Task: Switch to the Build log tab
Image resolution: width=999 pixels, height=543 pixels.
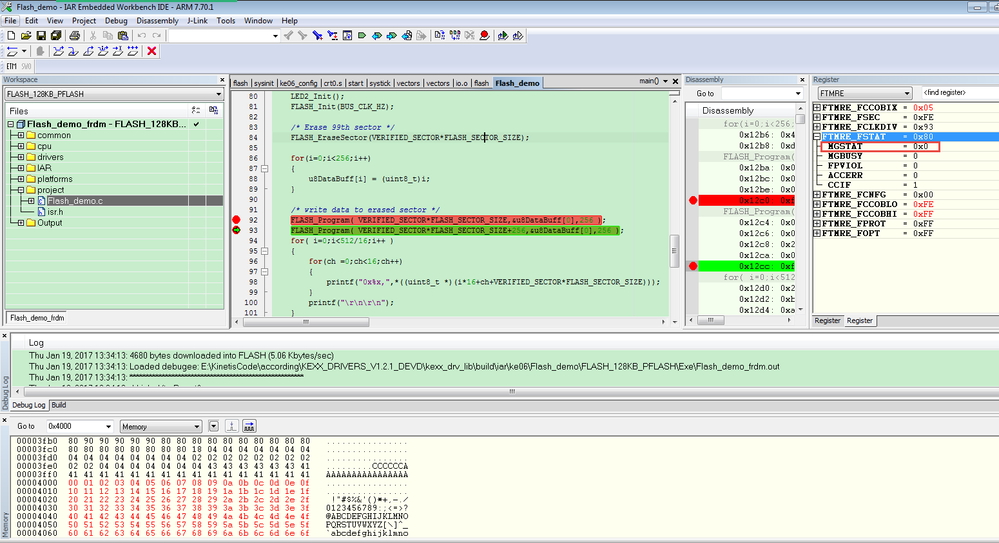Action: [x=59, y=405]
